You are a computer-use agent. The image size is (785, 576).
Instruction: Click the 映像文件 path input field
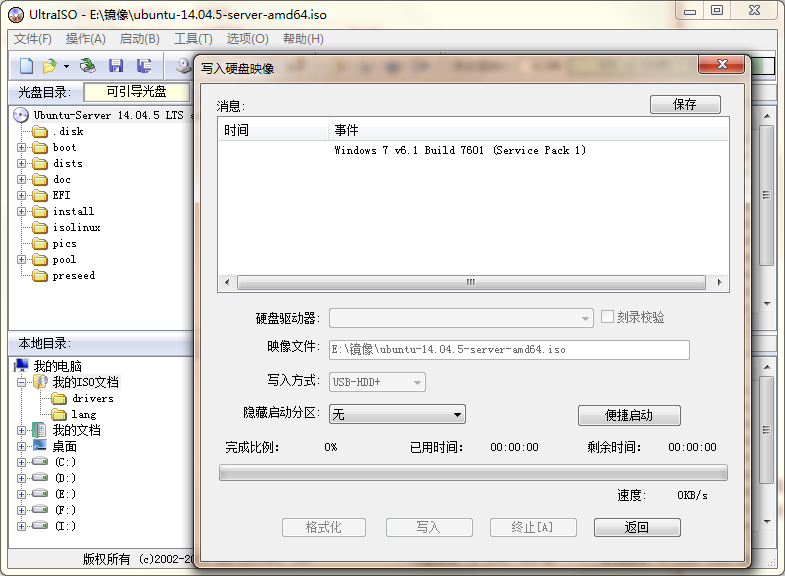point(509,350)
